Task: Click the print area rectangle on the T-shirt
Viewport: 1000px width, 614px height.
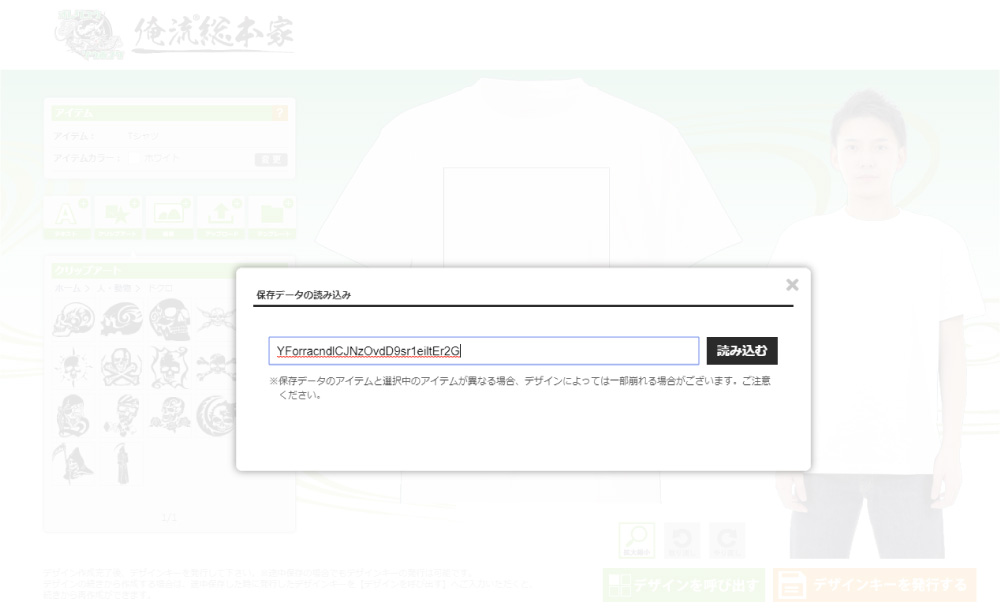Action: tap(527, 217)
